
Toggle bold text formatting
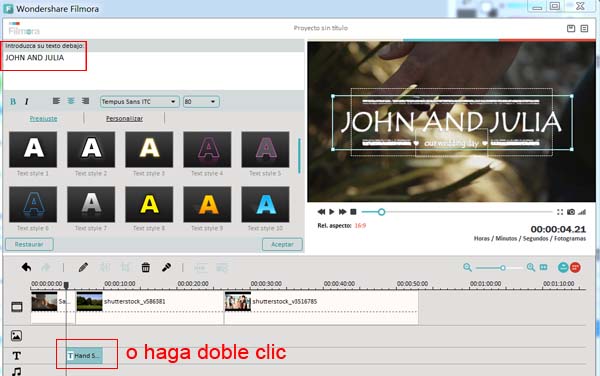[13, 102]
